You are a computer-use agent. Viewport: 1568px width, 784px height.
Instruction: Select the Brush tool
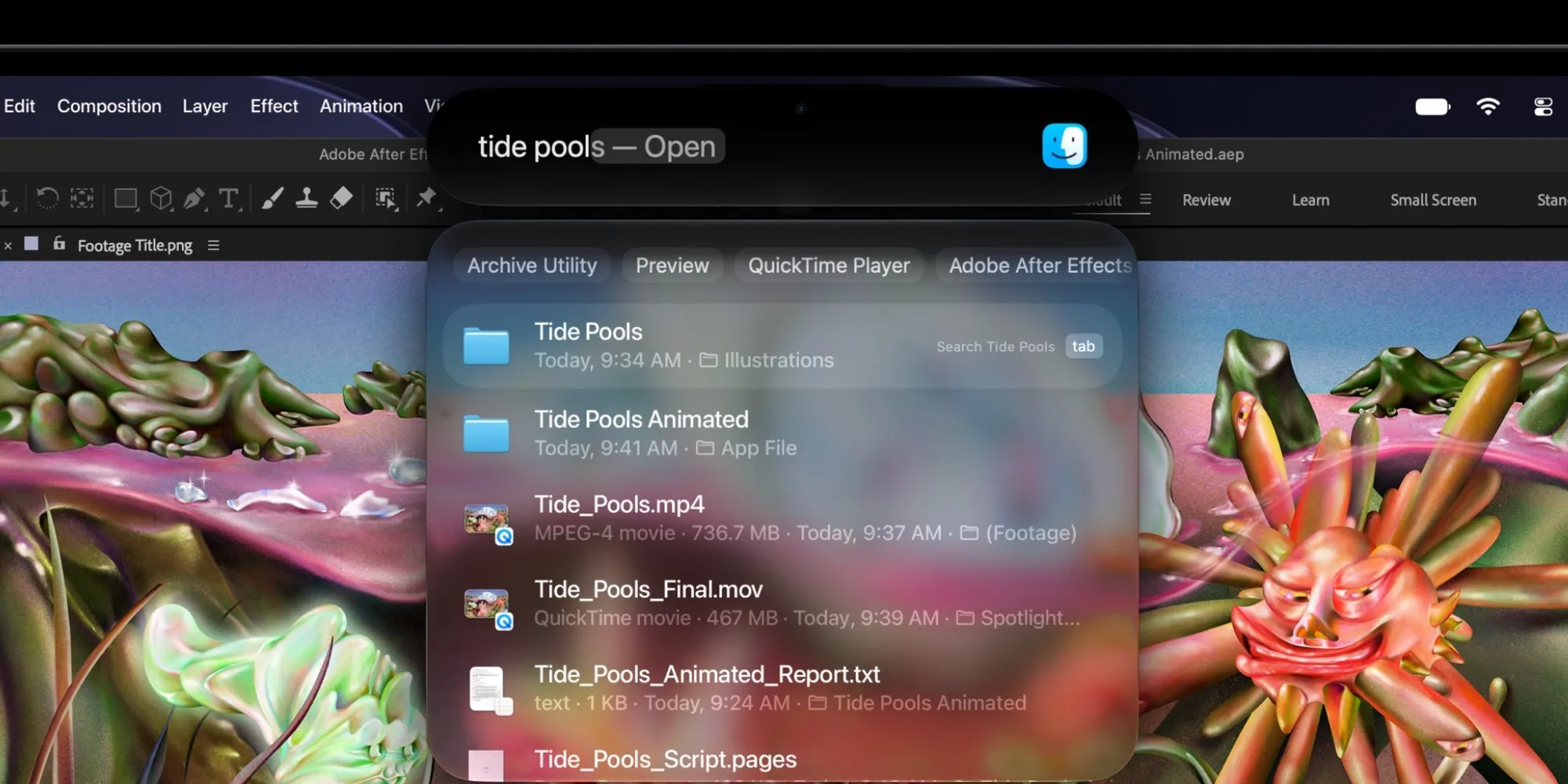(x=272, y=198)
